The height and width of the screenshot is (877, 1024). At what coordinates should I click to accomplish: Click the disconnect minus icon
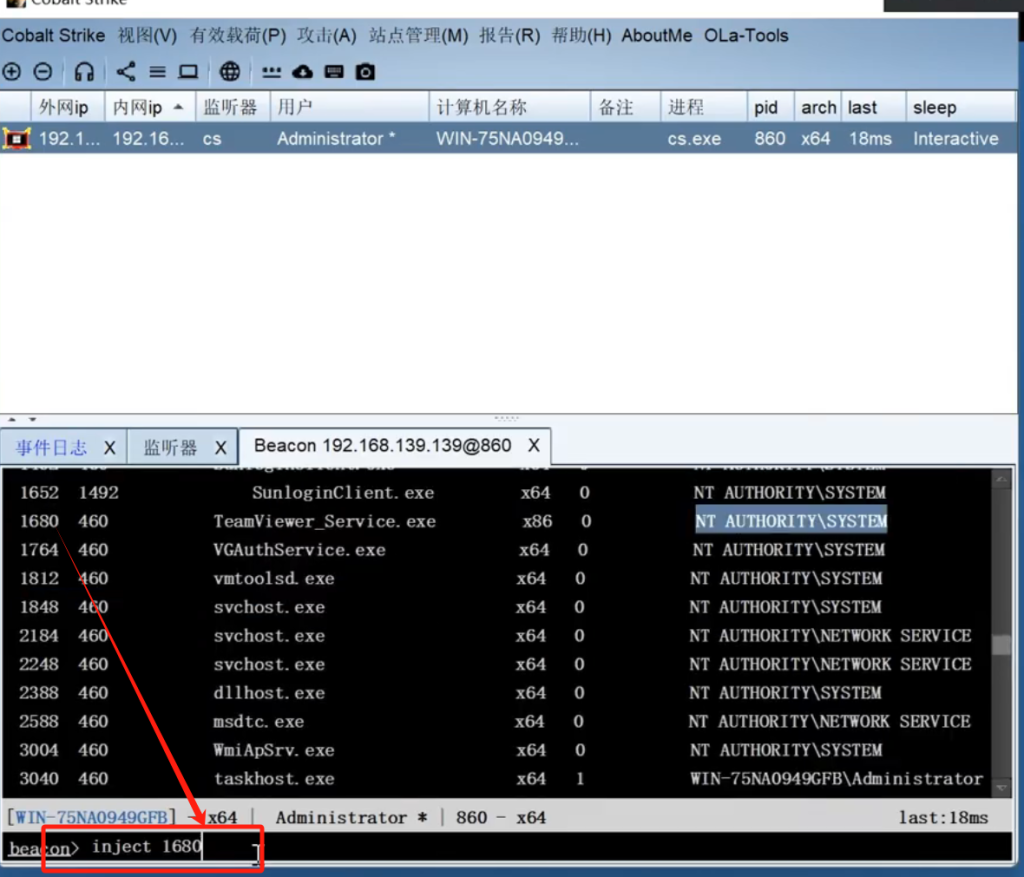click(x=43, y=71)
